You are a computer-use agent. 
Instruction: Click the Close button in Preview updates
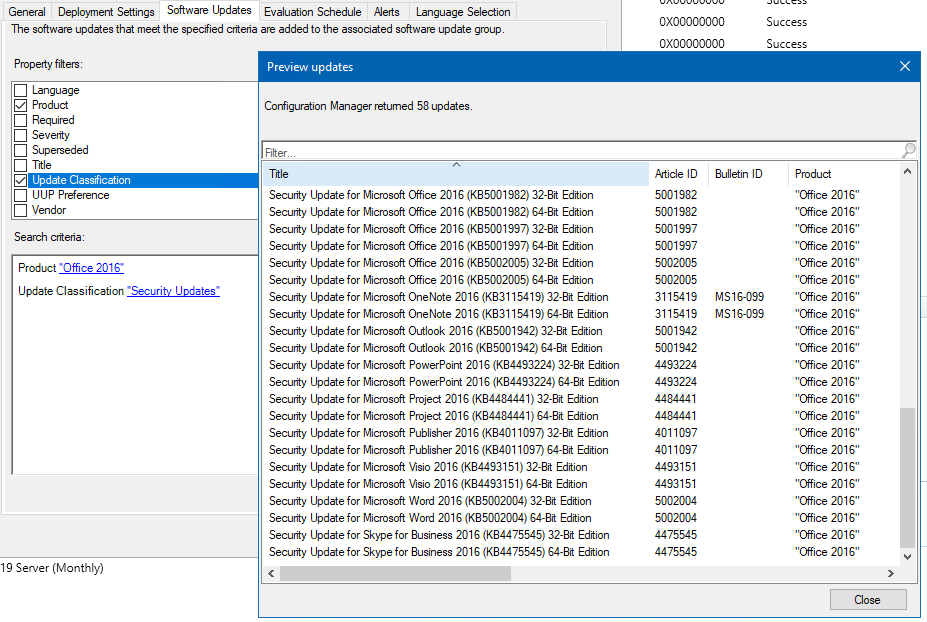pyautogui.click(x=867, y=600)
